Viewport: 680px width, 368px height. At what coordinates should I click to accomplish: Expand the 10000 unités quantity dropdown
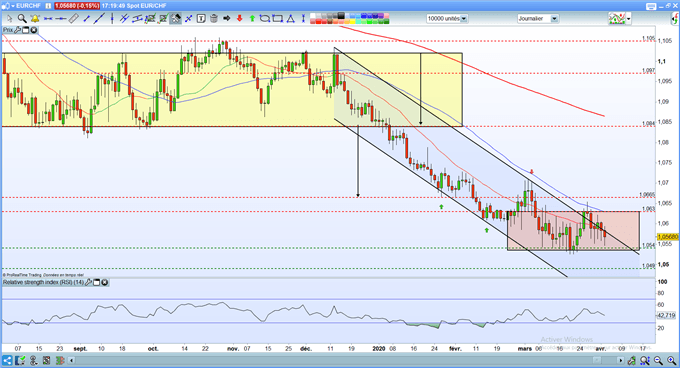click(x=464, y=19)
